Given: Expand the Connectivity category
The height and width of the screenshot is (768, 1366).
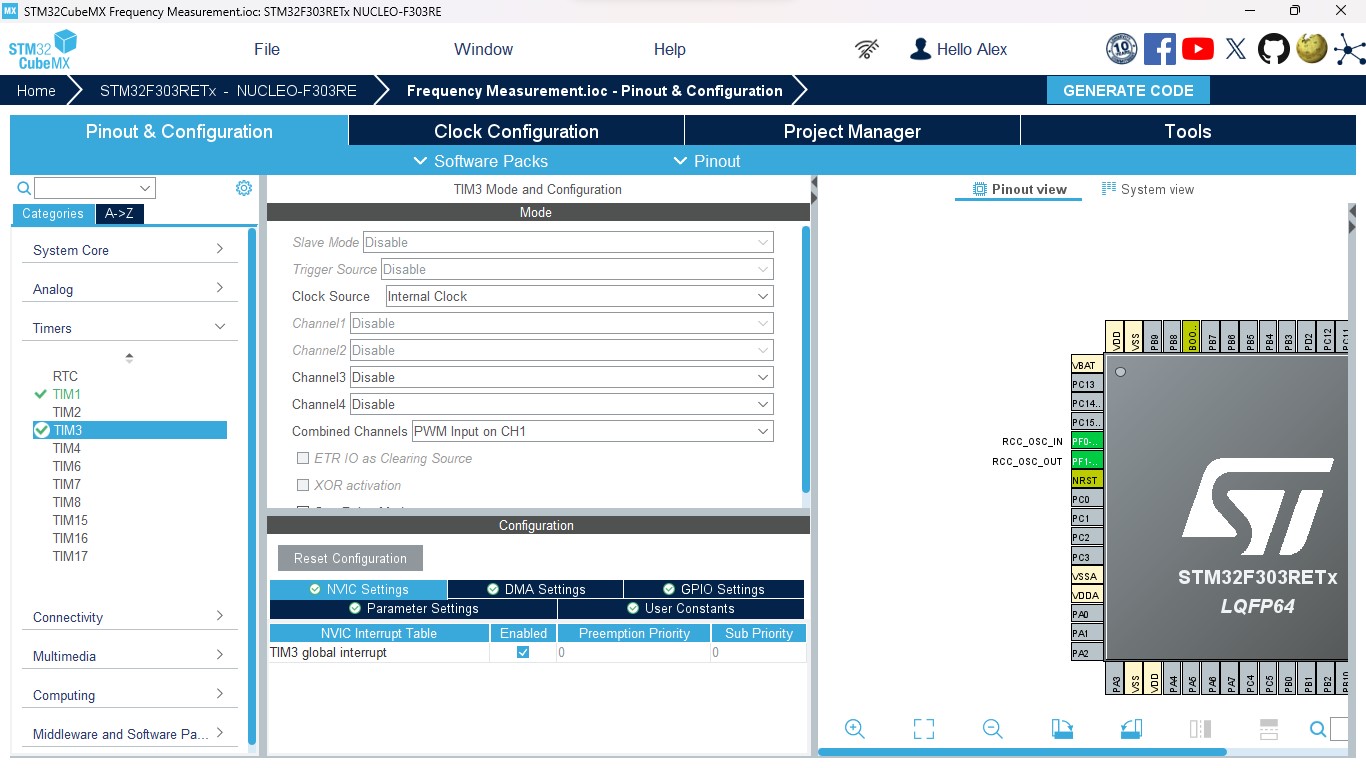Looking at the screenshot, I should point(129,617).
